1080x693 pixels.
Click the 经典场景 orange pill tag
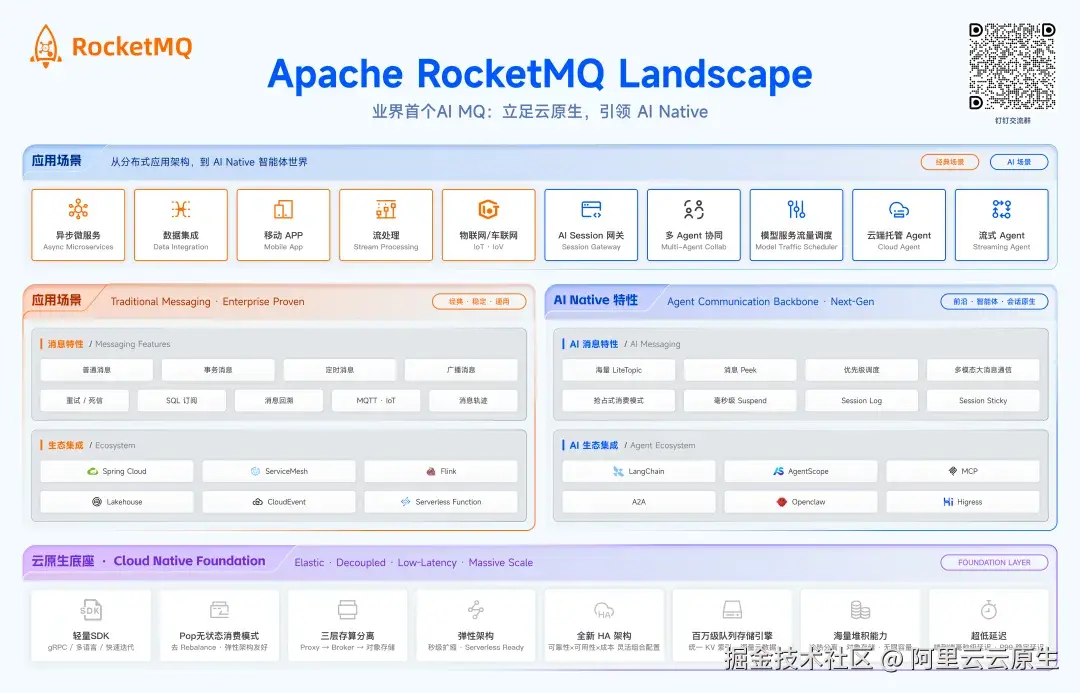[950, 162]
